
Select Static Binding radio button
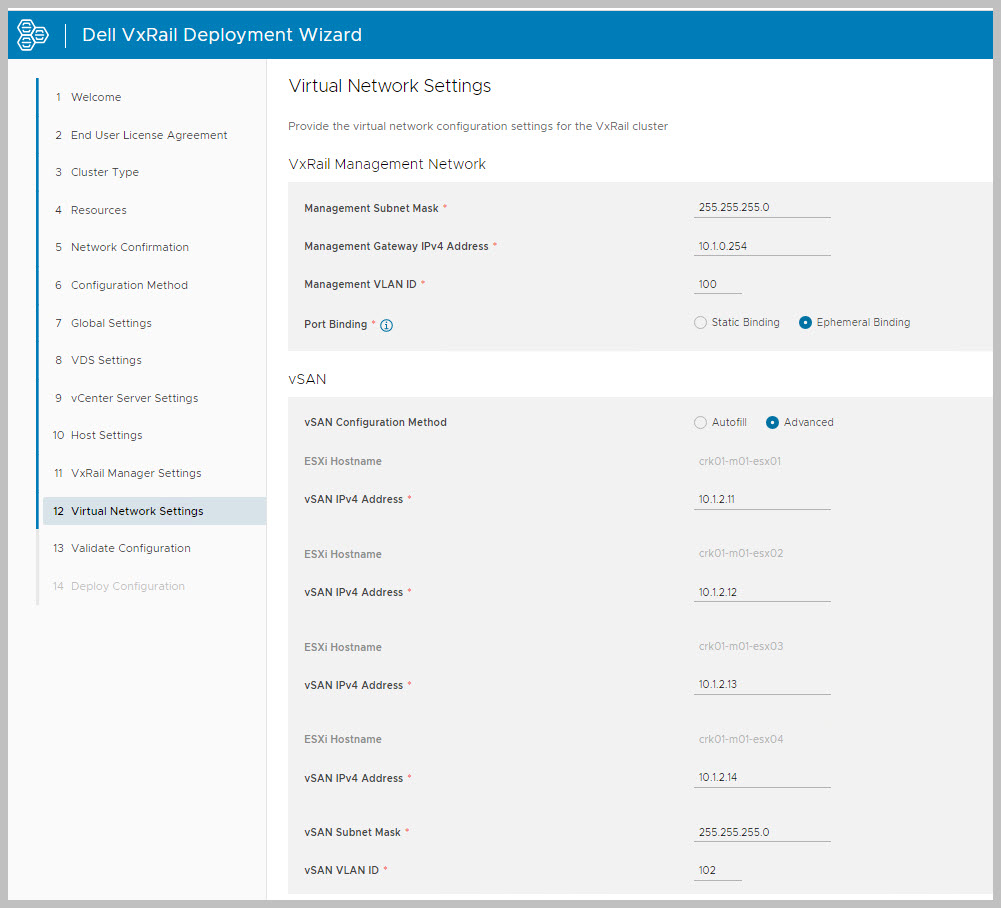700,323
